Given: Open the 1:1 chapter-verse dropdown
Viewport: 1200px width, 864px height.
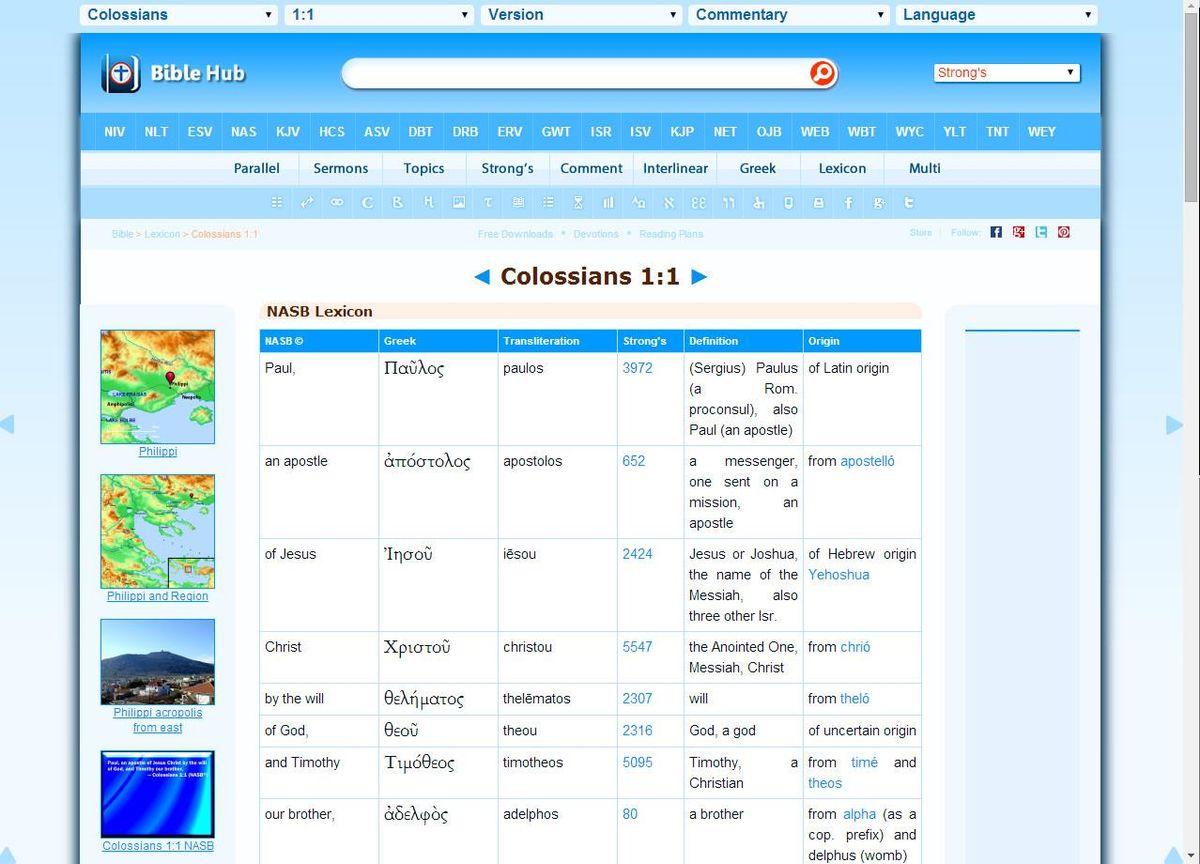Looking at the screenshot, I should click(379, 15).
